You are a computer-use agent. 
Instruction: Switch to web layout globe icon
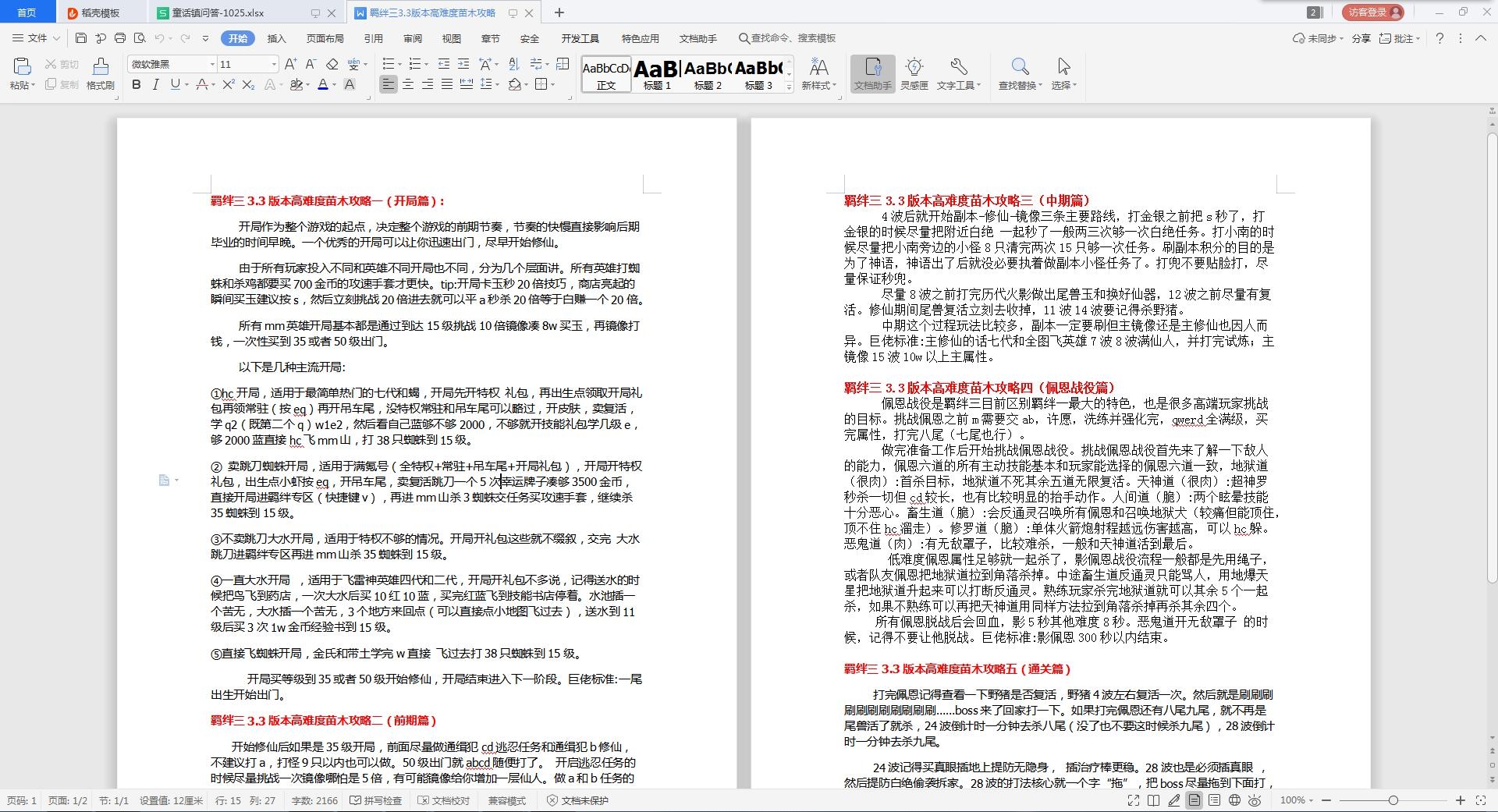pyautogui.click(x=1234, y=800)
